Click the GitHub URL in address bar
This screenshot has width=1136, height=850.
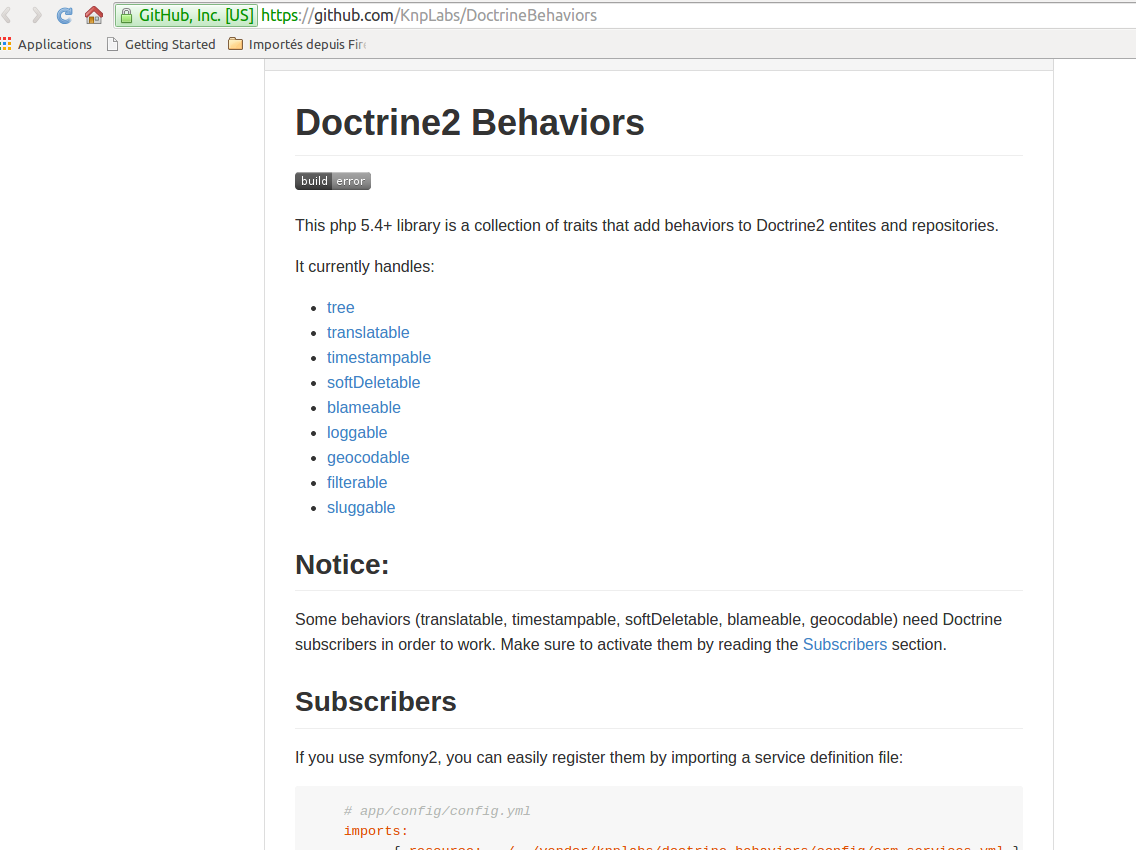(x=429, y=15)
